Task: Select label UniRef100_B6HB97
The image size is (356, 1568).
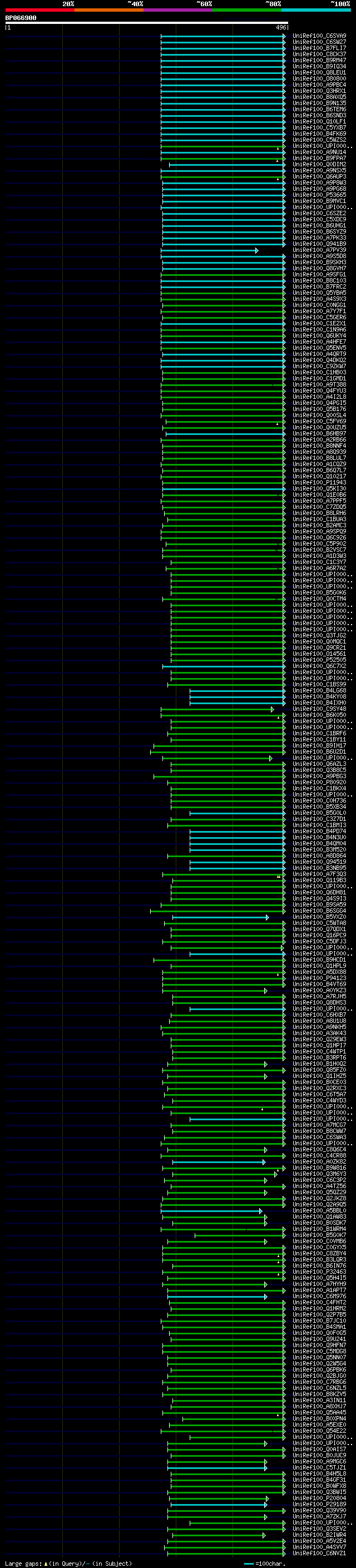Action: pyautogui.click(x=319, y=434)
